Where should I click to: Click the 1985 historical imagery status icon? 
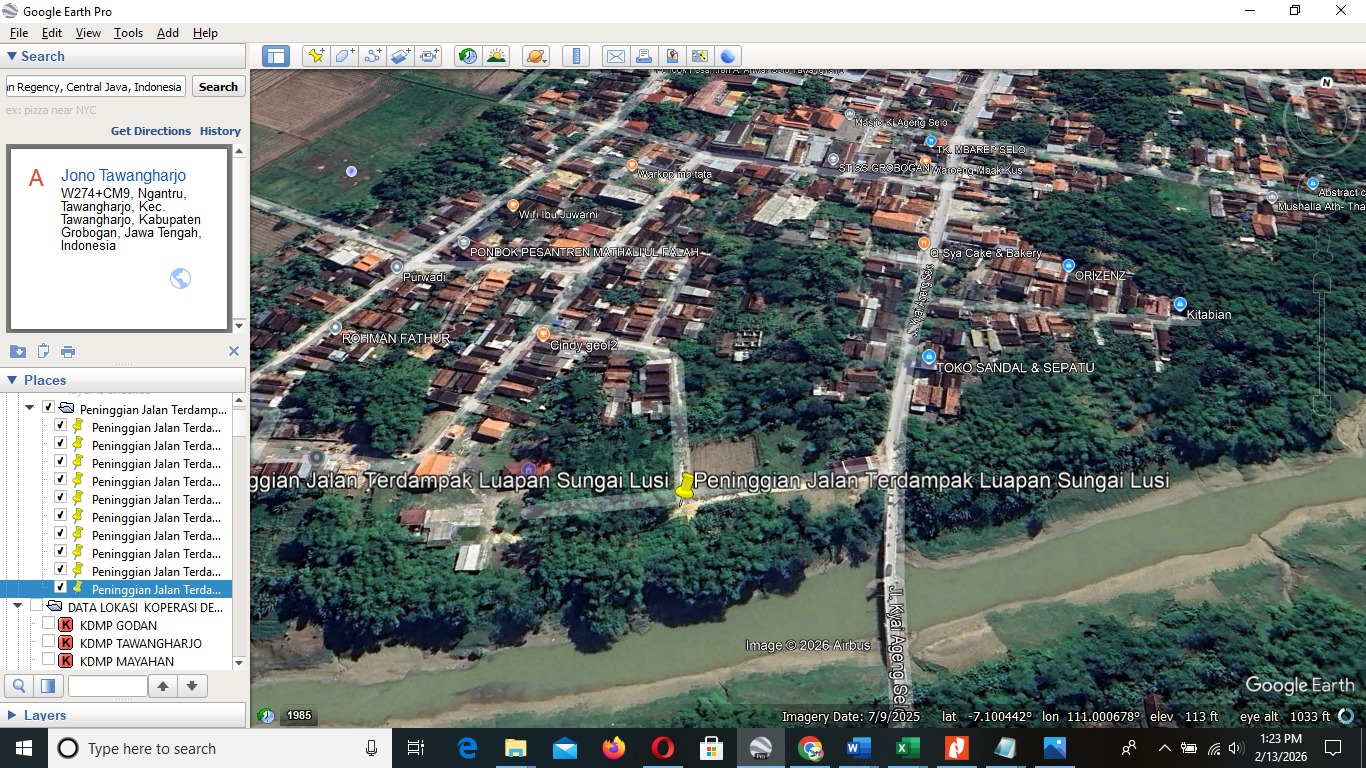(267, 716)
